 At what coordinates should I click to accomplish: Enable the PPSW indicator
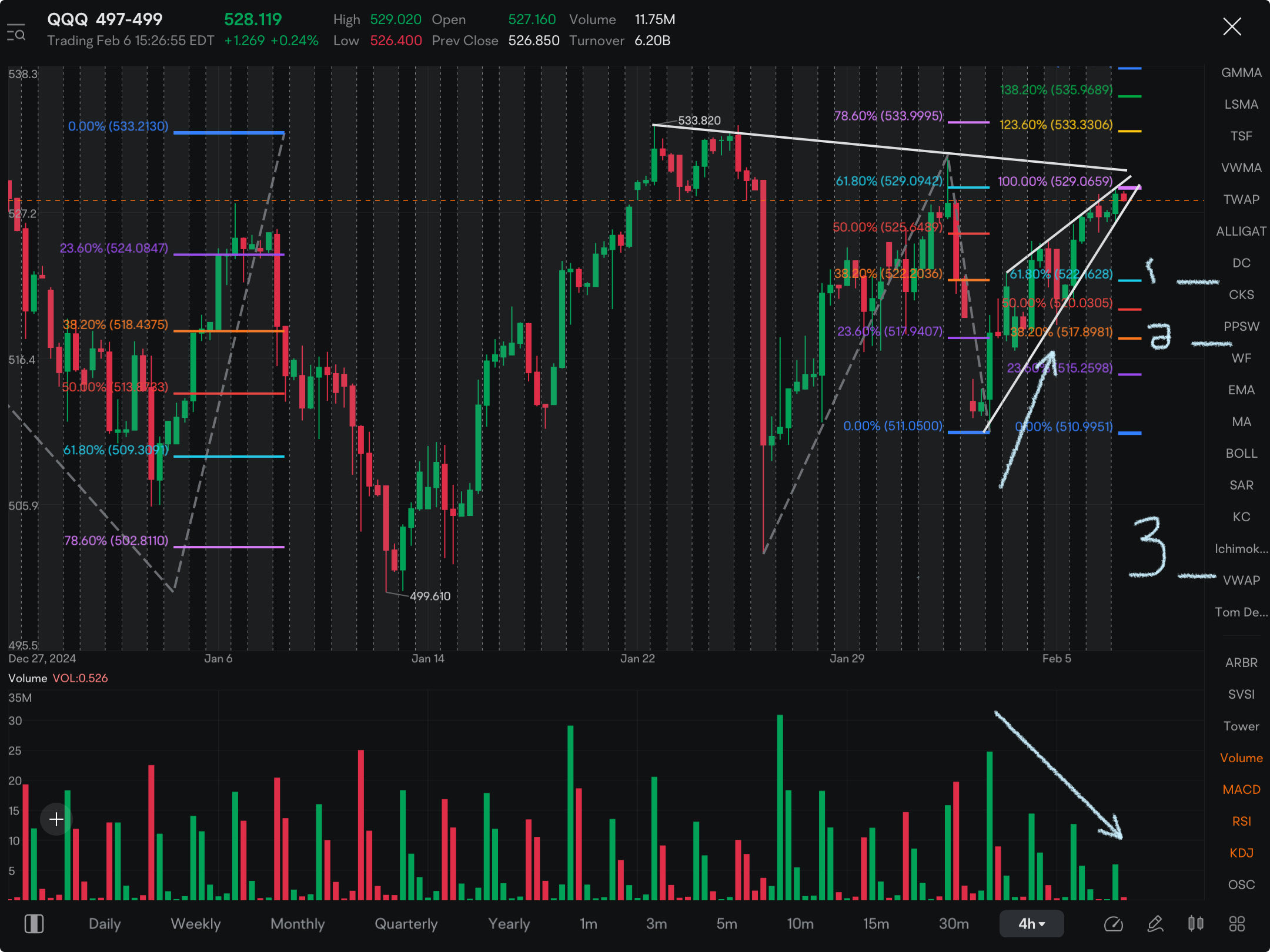pyautogui.click(x=1241, y=327)
